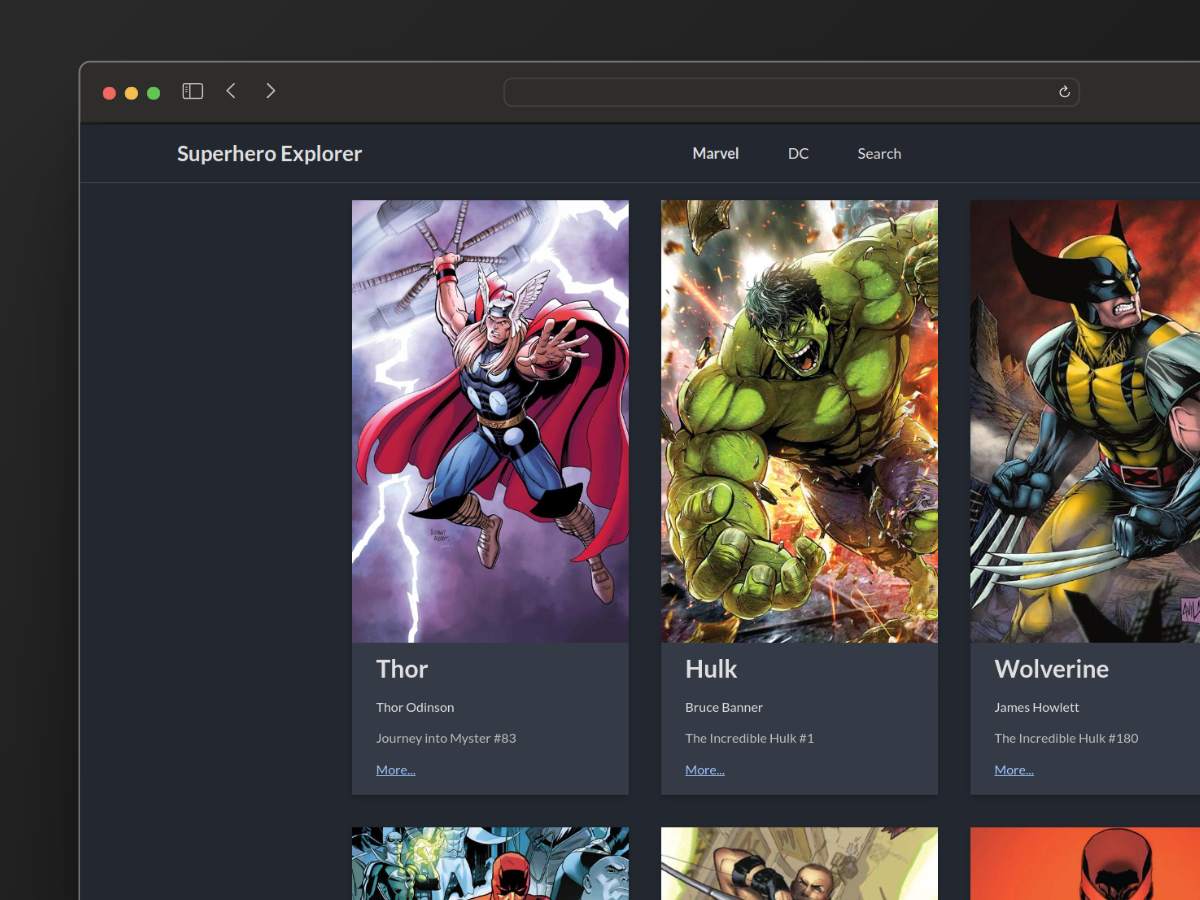This screenshot has height=900, width=1200.
Task: Open the Superhero Explorer home title
Action: 269,153
